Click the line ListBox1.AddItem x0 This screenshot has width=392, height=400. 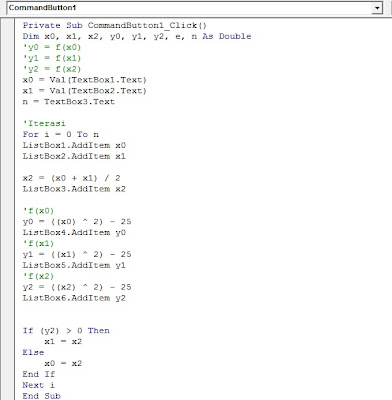[74, 145]
